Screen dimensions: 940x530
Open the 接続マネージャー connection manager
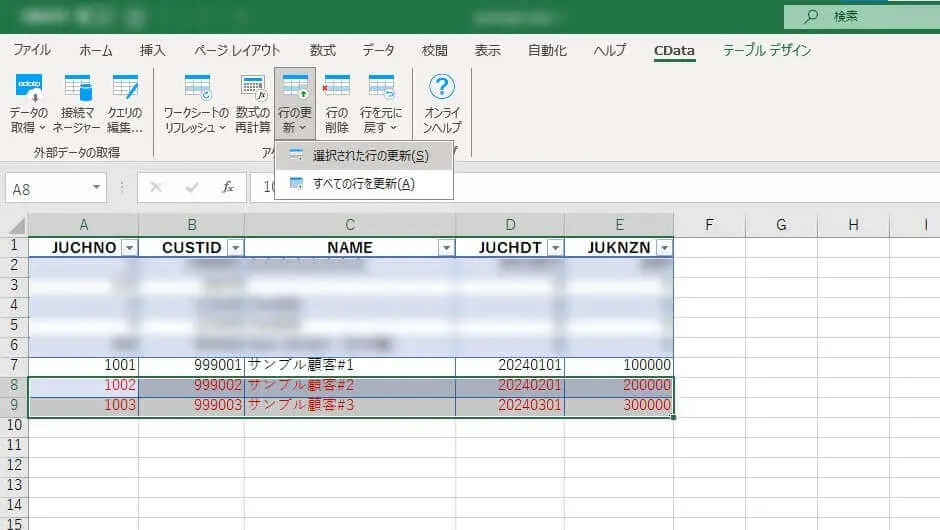pos(77,103)
